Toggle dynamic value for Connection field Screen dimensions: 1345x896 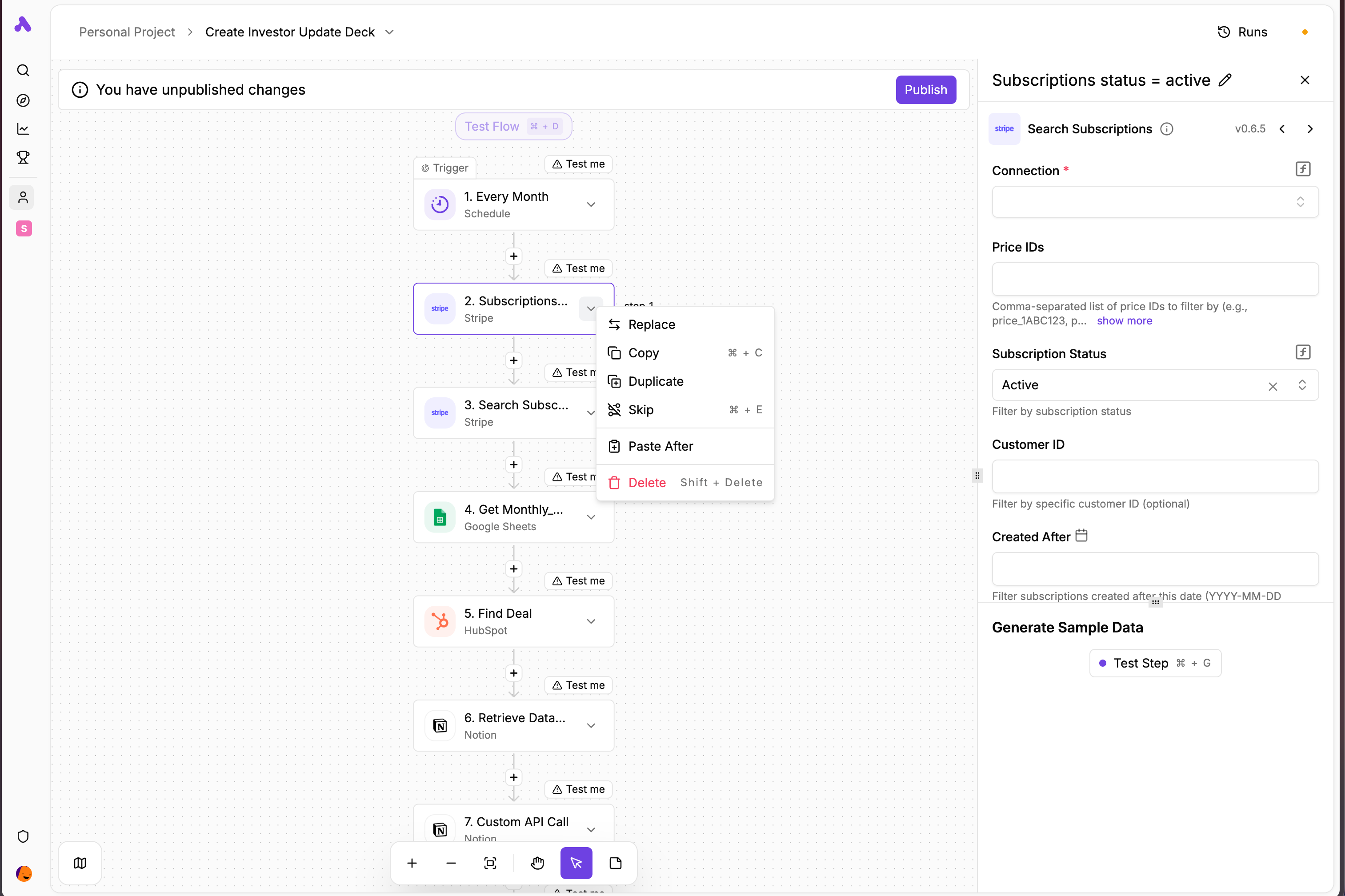[1303, 169]
